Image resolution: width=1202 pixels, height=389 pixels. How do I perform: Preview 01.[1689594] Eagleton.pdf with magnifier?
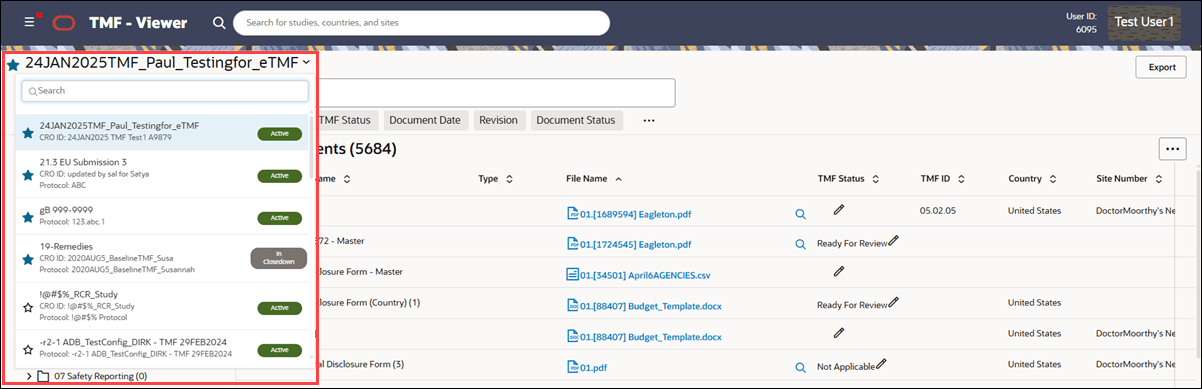(801, 214)
